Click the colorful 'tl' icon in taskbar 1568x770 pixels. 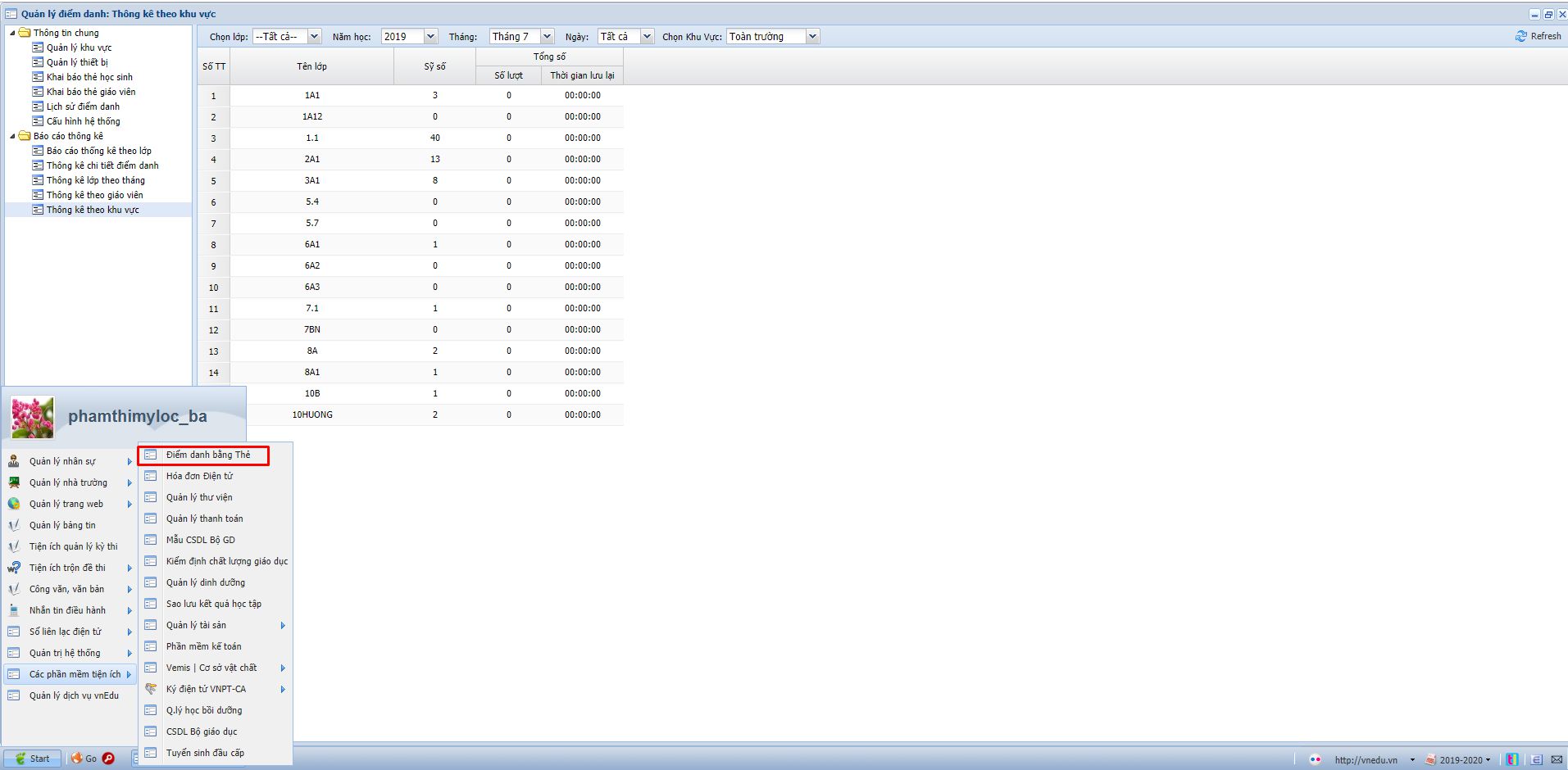[1512, 759]
